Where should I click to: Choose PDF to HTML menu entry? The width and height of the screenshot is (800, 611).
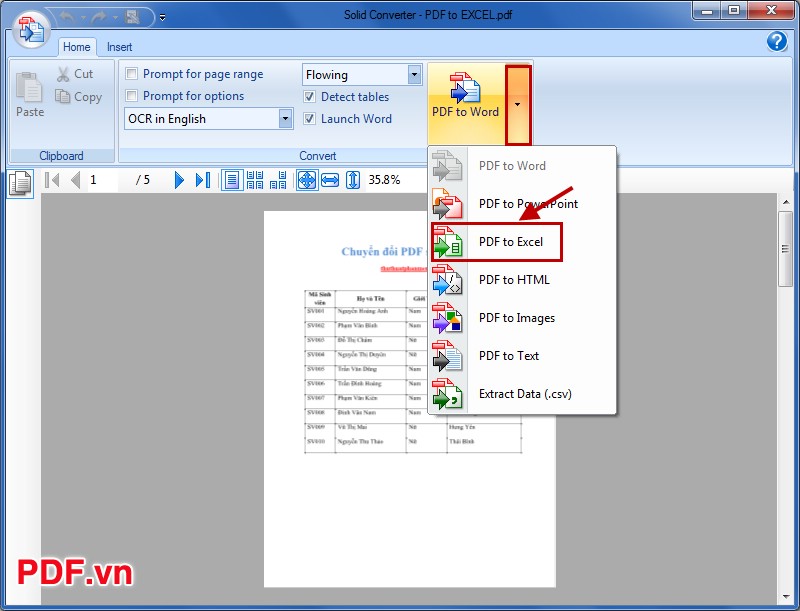pyautogui.click(x=522, y=280)
